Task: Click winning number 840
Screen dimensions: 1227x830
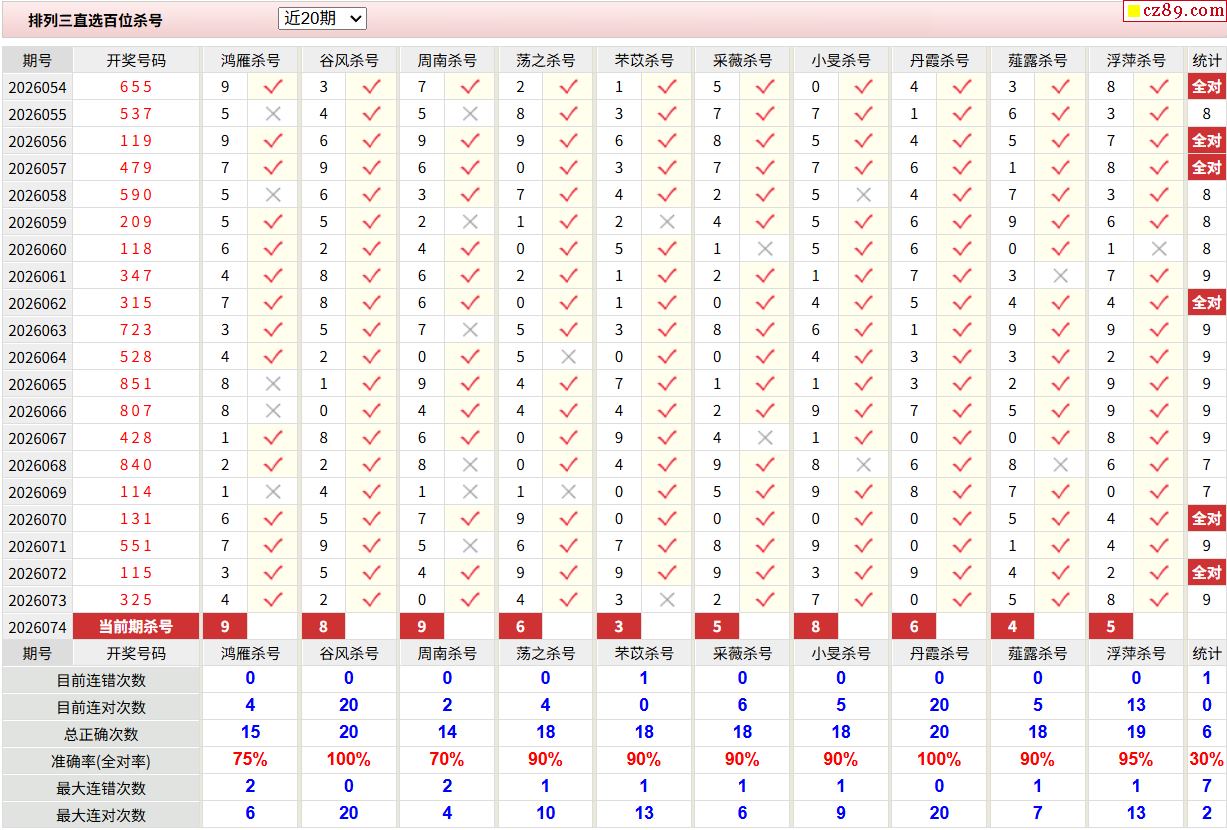Action: [136, 465]
